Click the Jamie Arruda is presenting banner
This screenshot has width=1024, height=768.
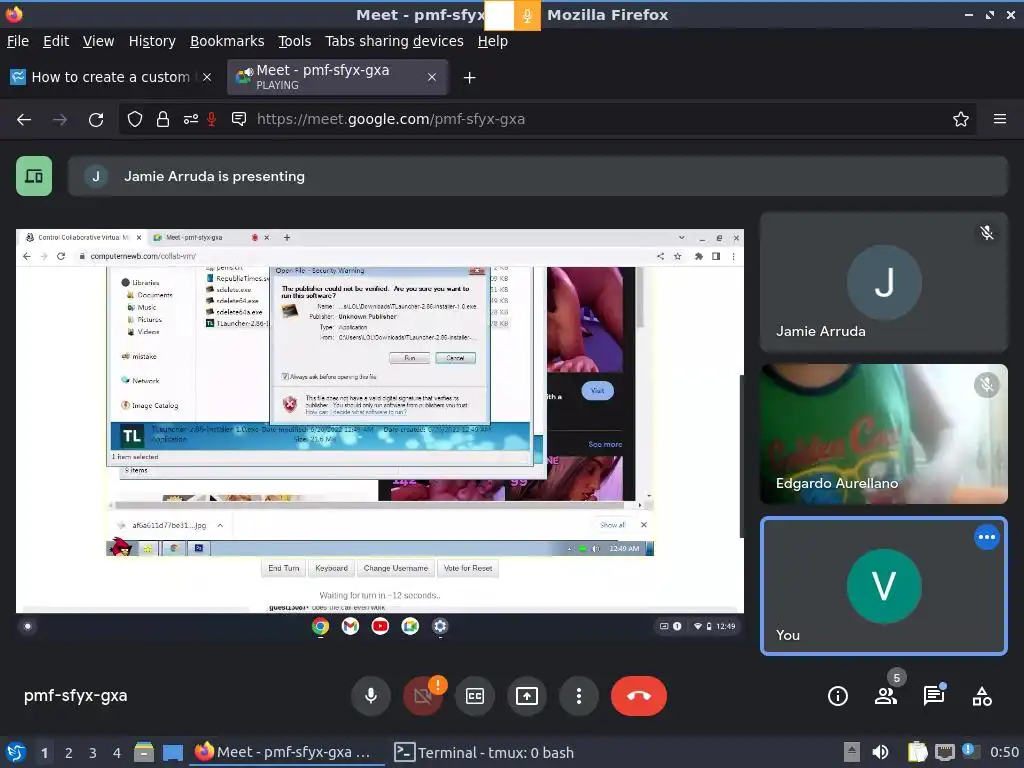[537, 176]
